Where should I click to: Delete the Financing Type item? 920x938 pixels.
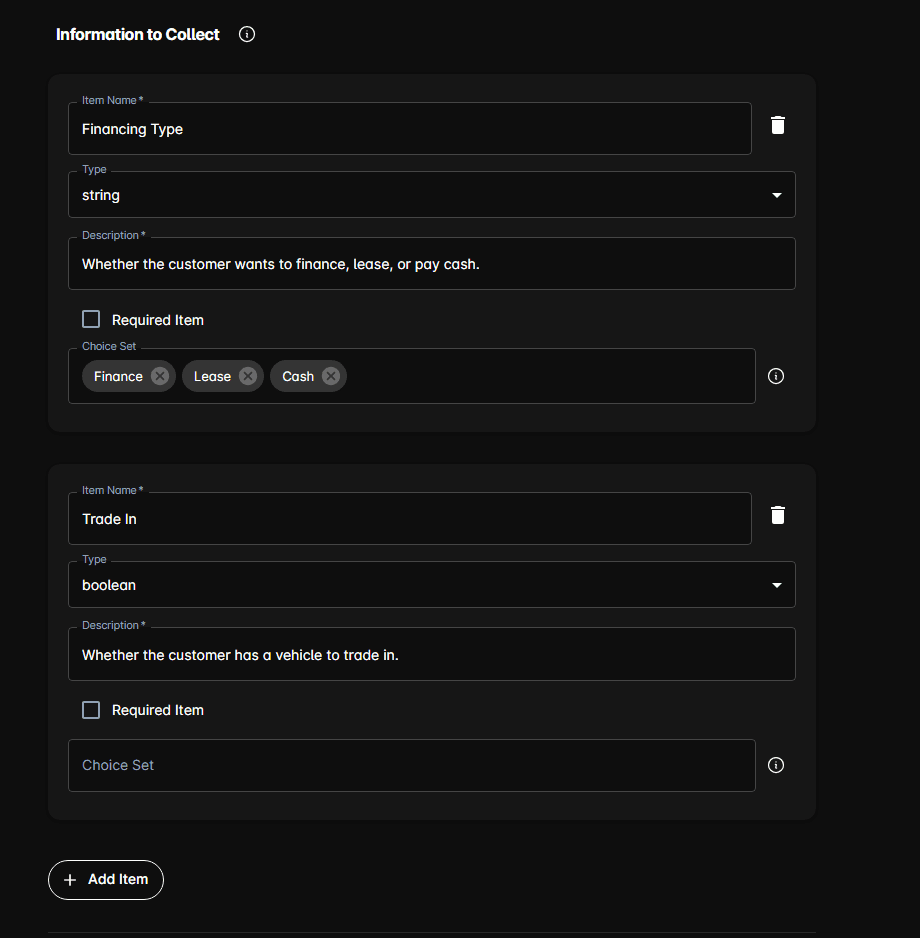tap(777, 125)
